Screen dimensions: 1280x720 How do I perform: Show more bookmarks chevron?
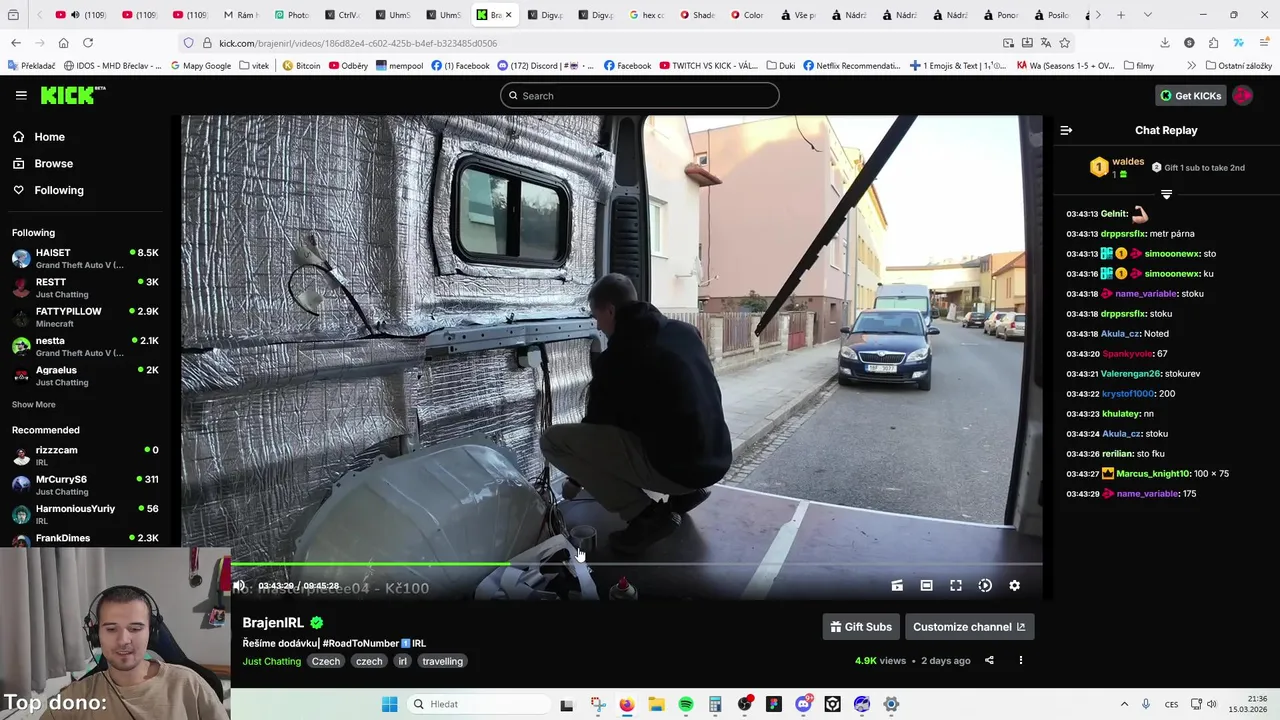point(1191,66)
